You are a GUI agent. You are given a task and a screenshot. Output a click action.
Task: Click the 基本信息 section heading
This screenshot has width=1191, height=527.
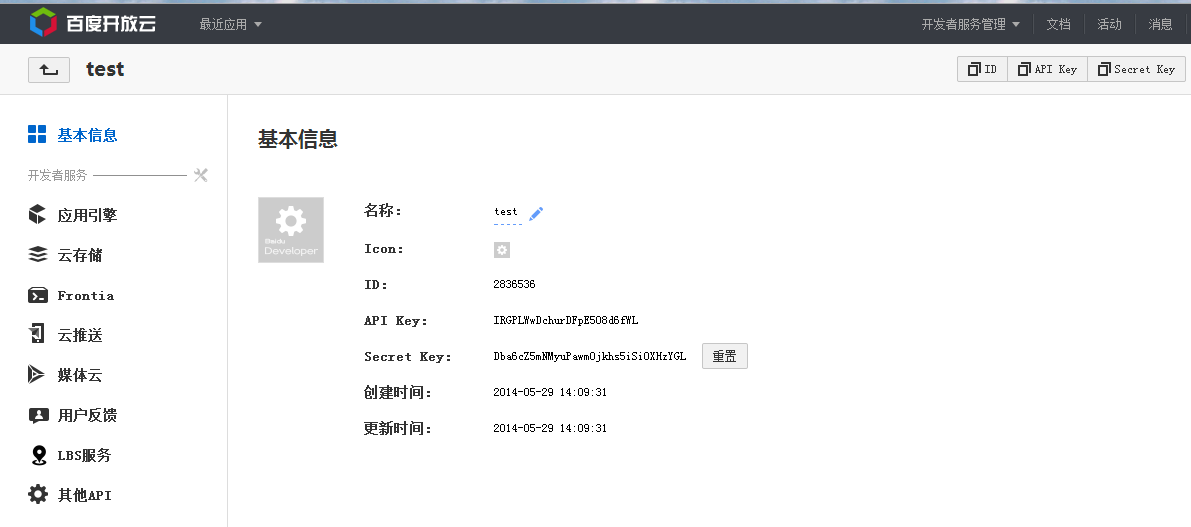point(298,139)
